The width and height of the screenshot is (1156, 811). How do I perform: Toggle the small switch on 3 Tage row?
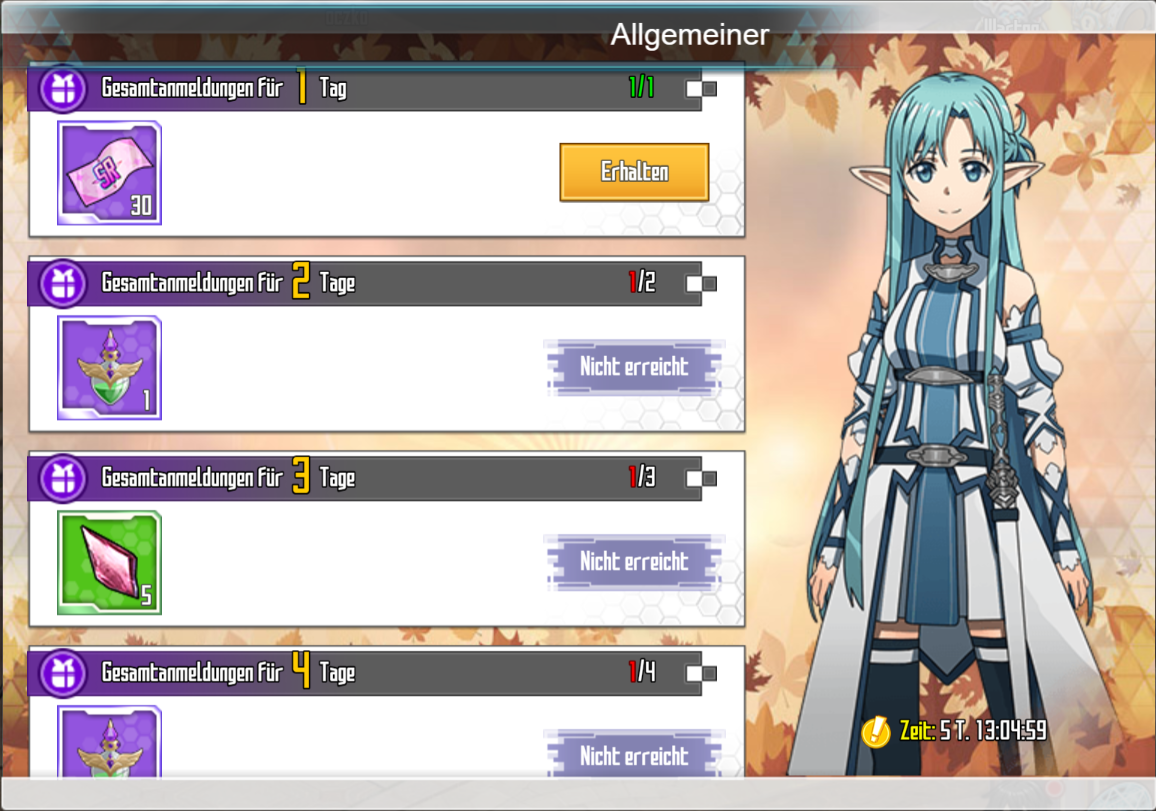click(x=701, y=478)
